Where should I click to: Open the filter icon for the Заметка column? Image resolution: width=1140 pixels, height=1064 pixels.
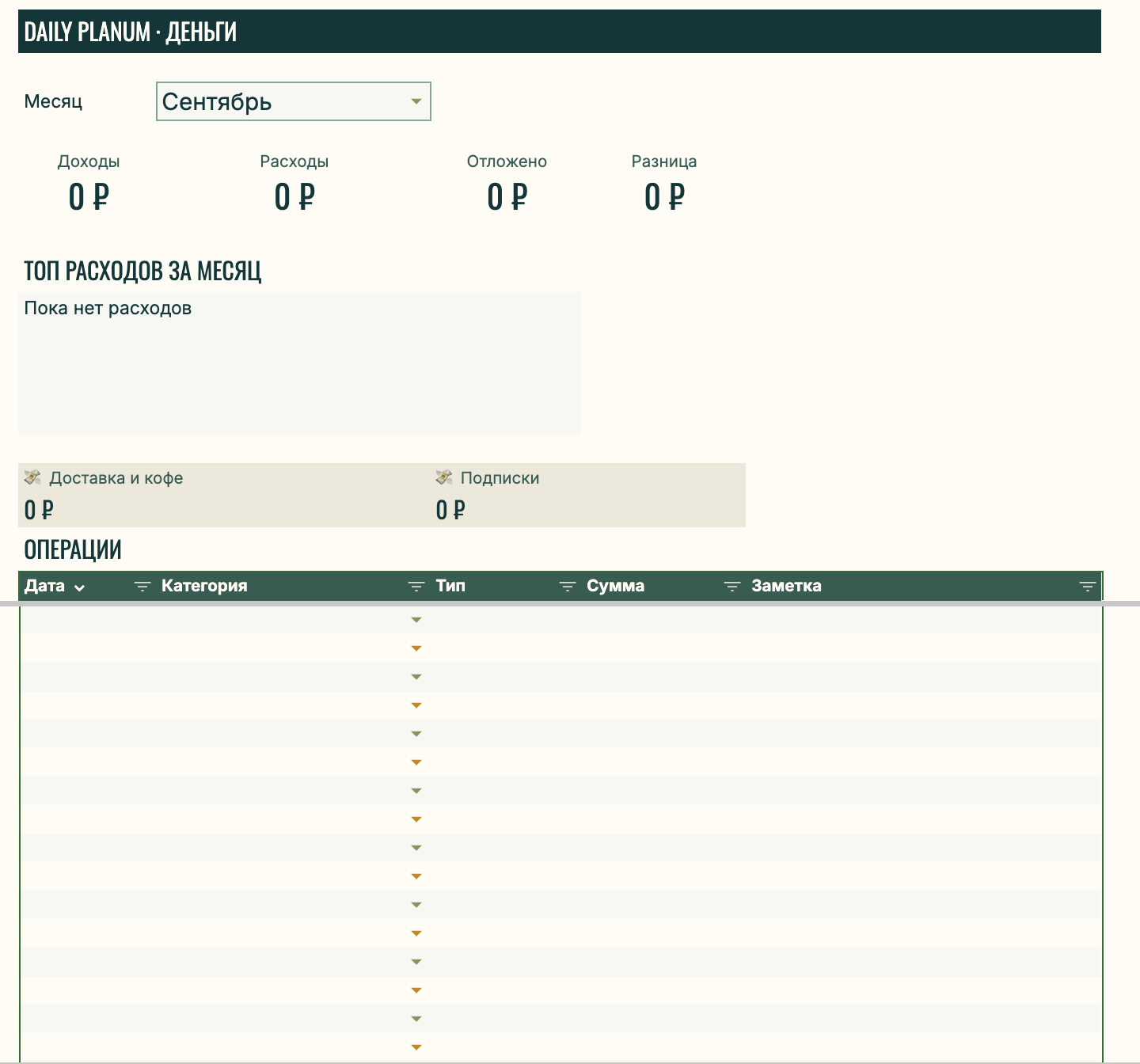click(1088, 587)
